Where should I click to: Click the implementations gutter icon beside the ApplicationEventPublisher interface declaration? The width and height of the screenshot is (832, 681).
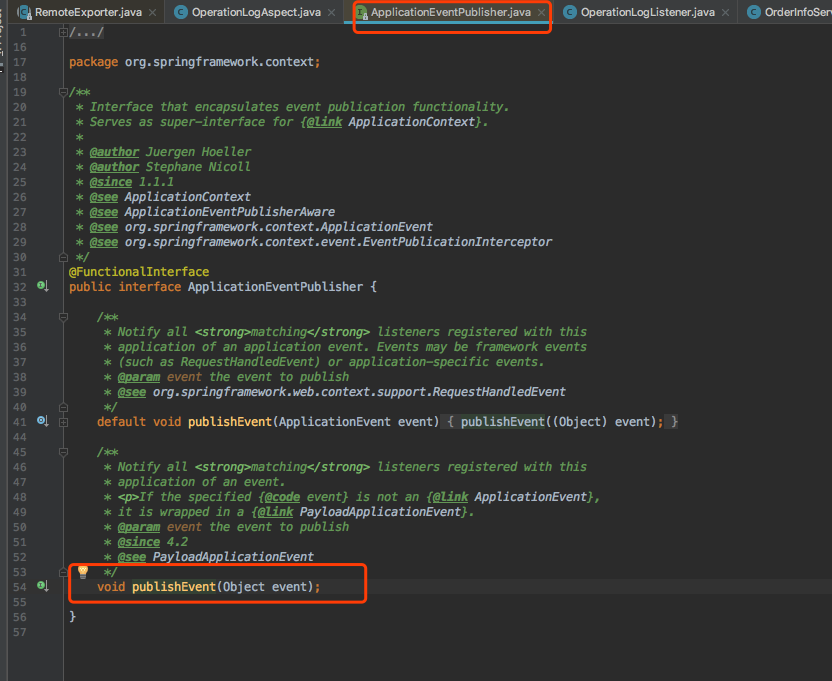42,287
